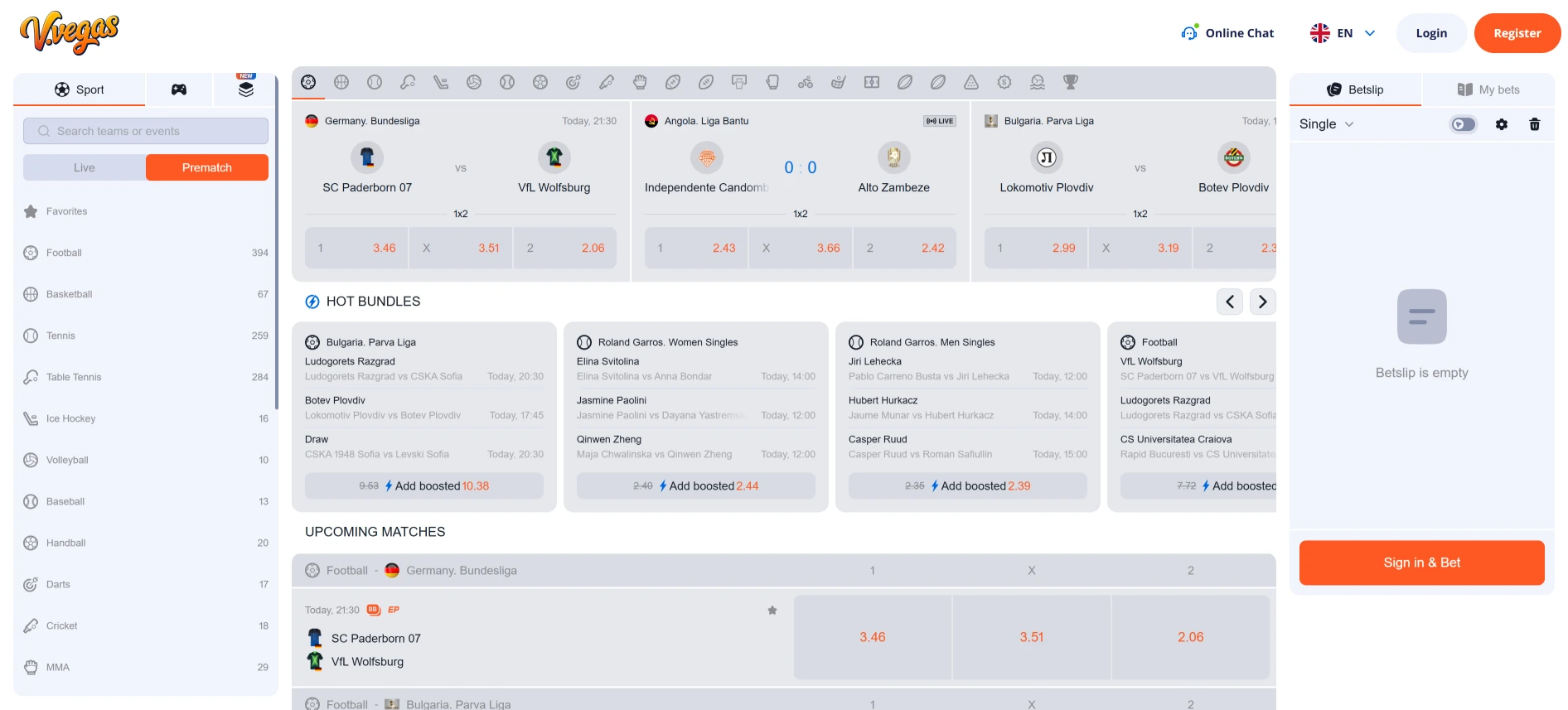Pick away odds 2.06 in Germany Bundesliga card
1568x710 pixels.
565,248
